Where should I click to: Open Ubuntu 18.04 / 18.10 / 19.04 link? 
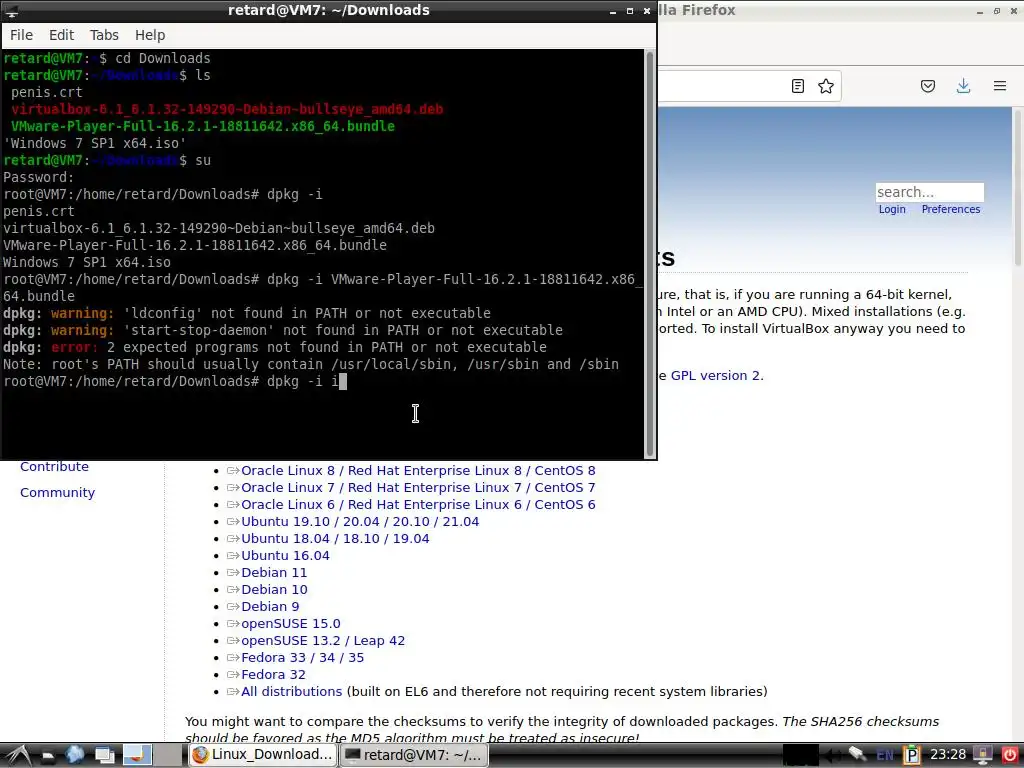(335, 538)
